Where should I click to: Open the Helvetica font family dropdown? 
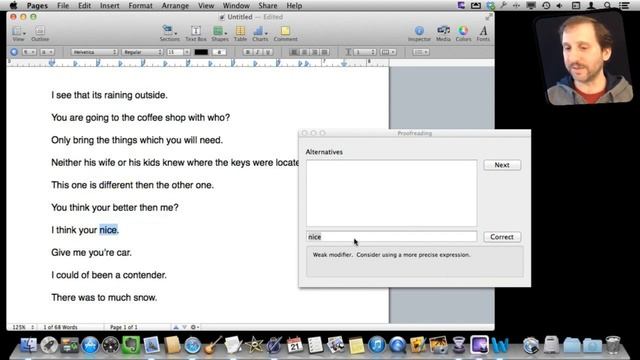tap(94, 52)
